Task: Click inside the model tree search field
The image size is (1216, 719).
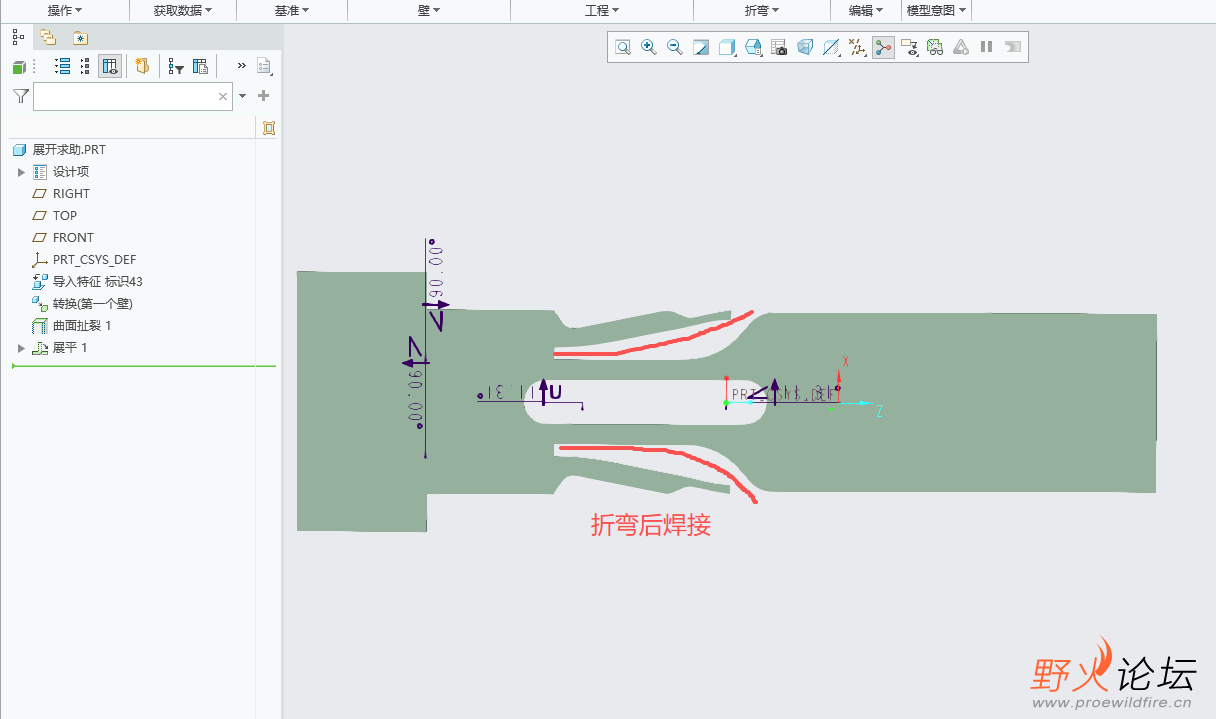Action: 133,96
